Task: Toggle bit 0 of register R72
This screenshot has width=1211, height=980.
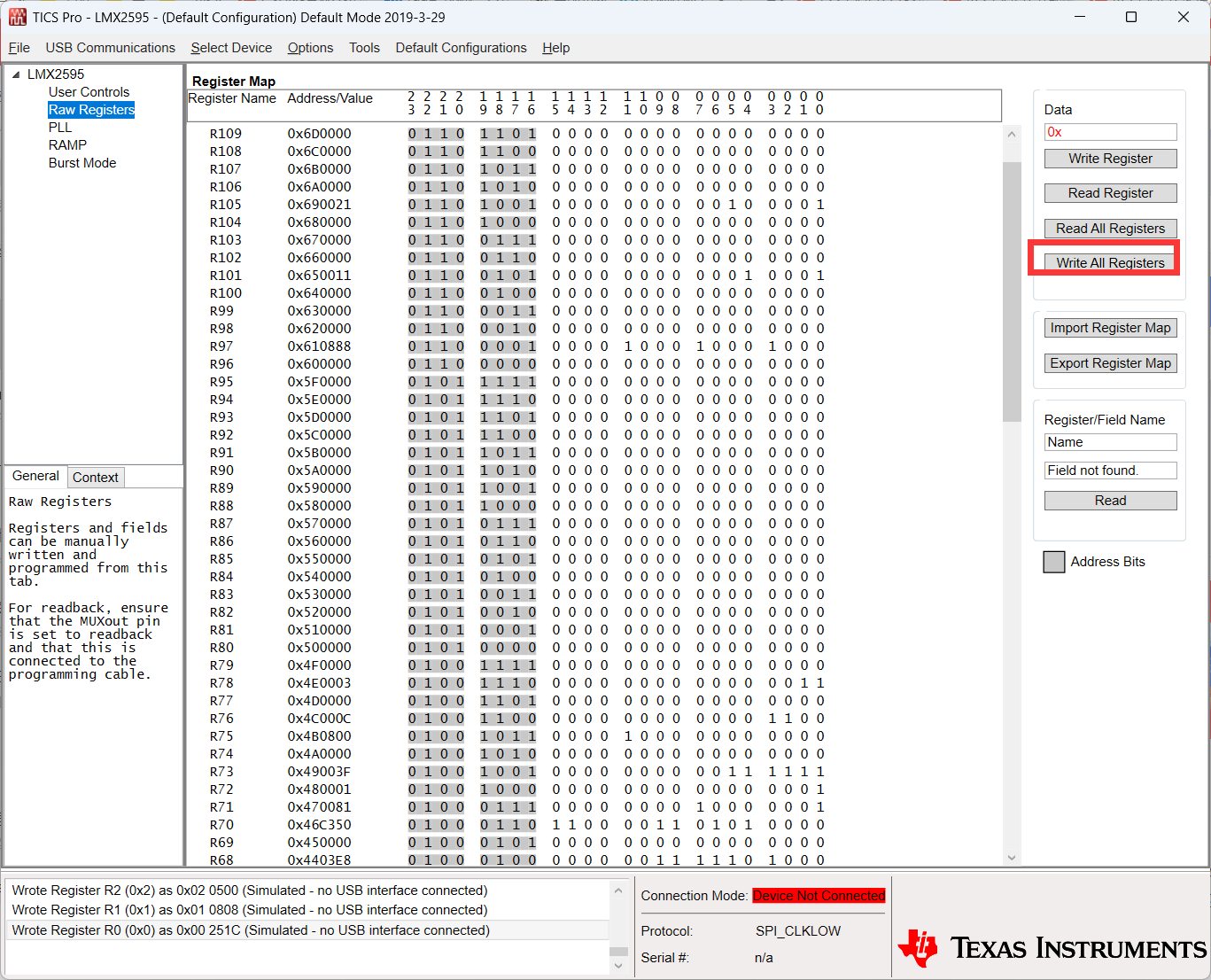Action: click(x=820, y=789)
